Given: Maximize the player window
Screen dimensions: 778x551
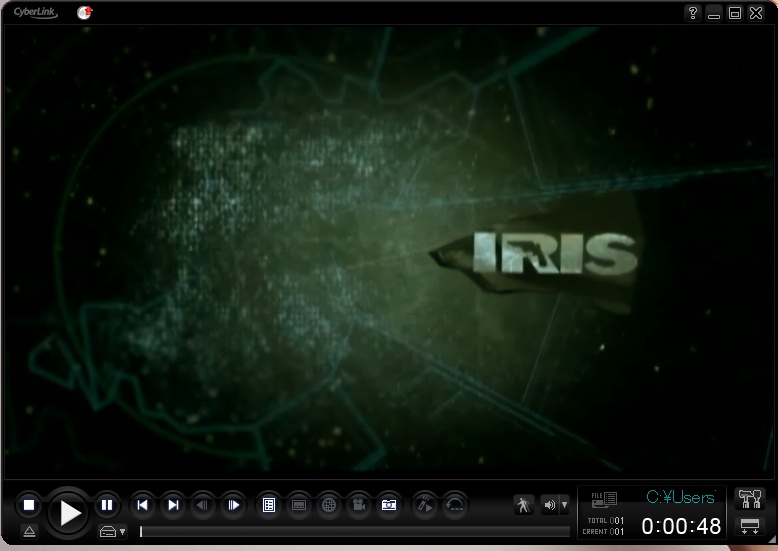Looking at the screenshot, I should (735, 12).
